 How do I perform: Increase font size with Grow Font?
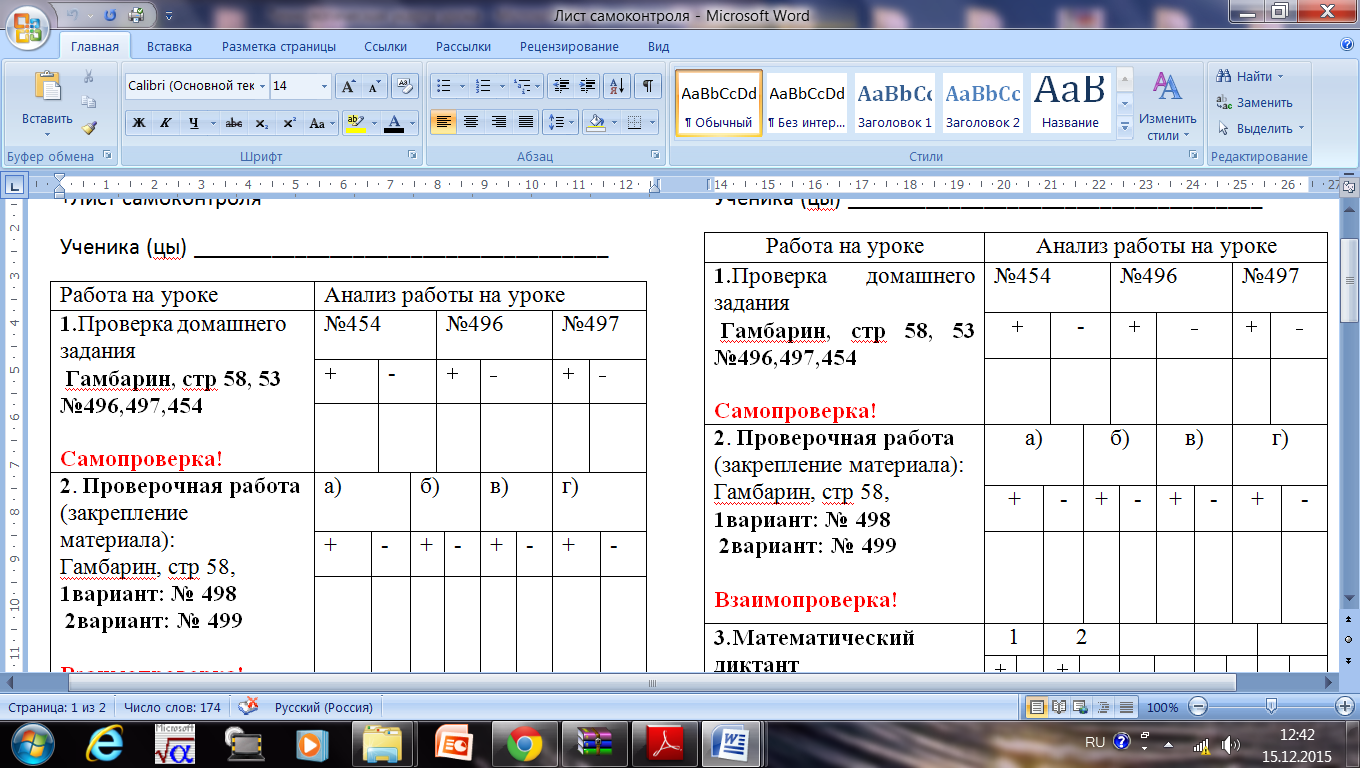pos(348,86)
